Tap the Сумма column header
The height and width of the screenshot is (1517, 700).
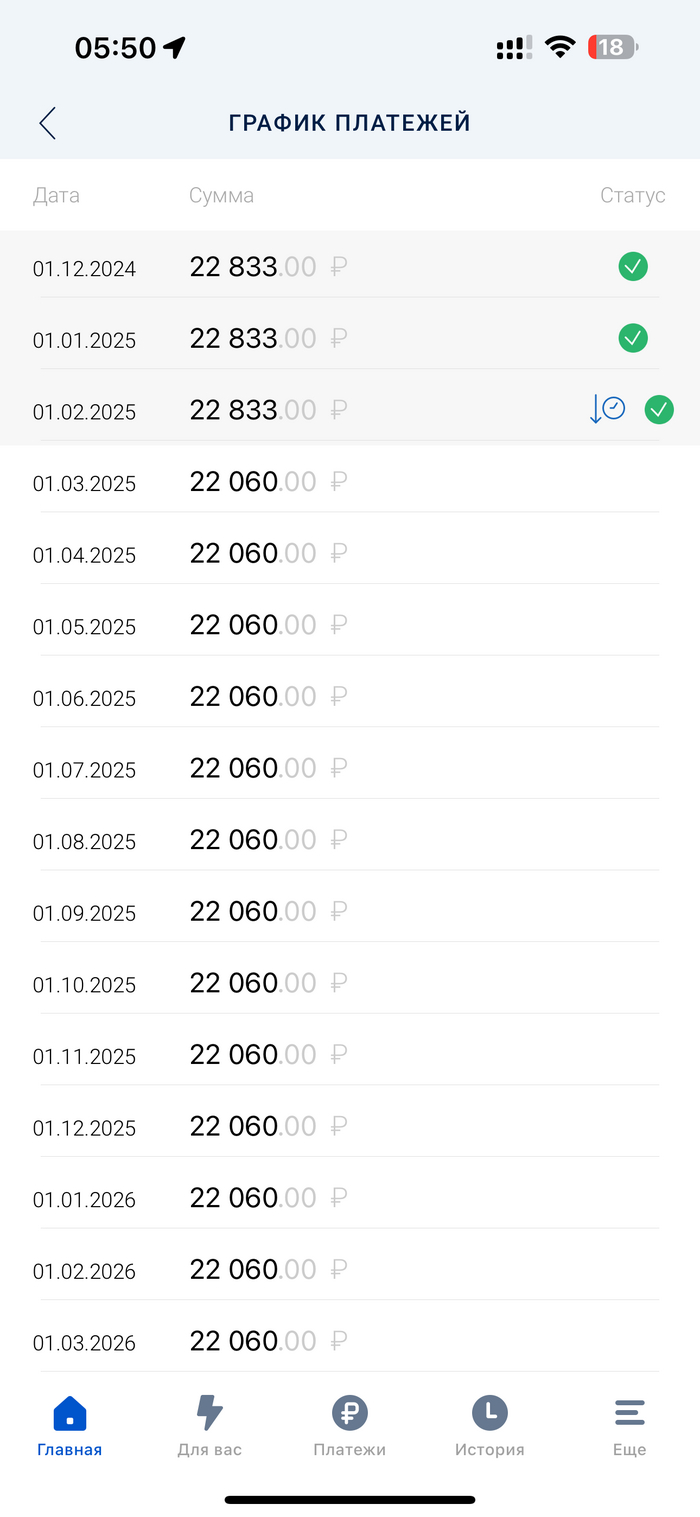tap(221, 196)
